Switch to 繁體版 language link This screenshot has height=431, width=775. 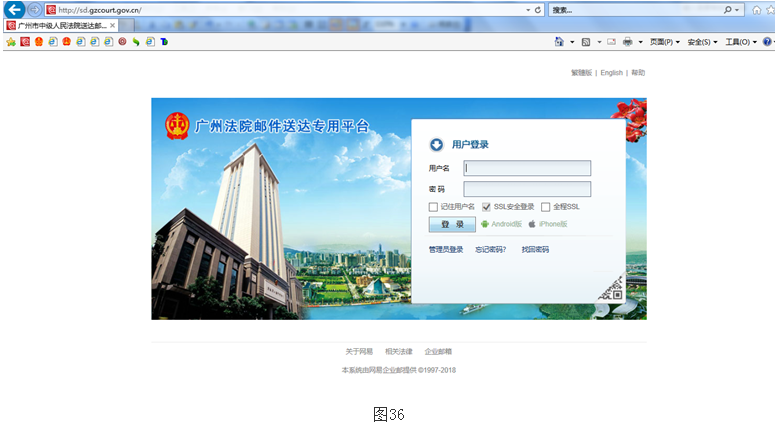coord(581,73)
